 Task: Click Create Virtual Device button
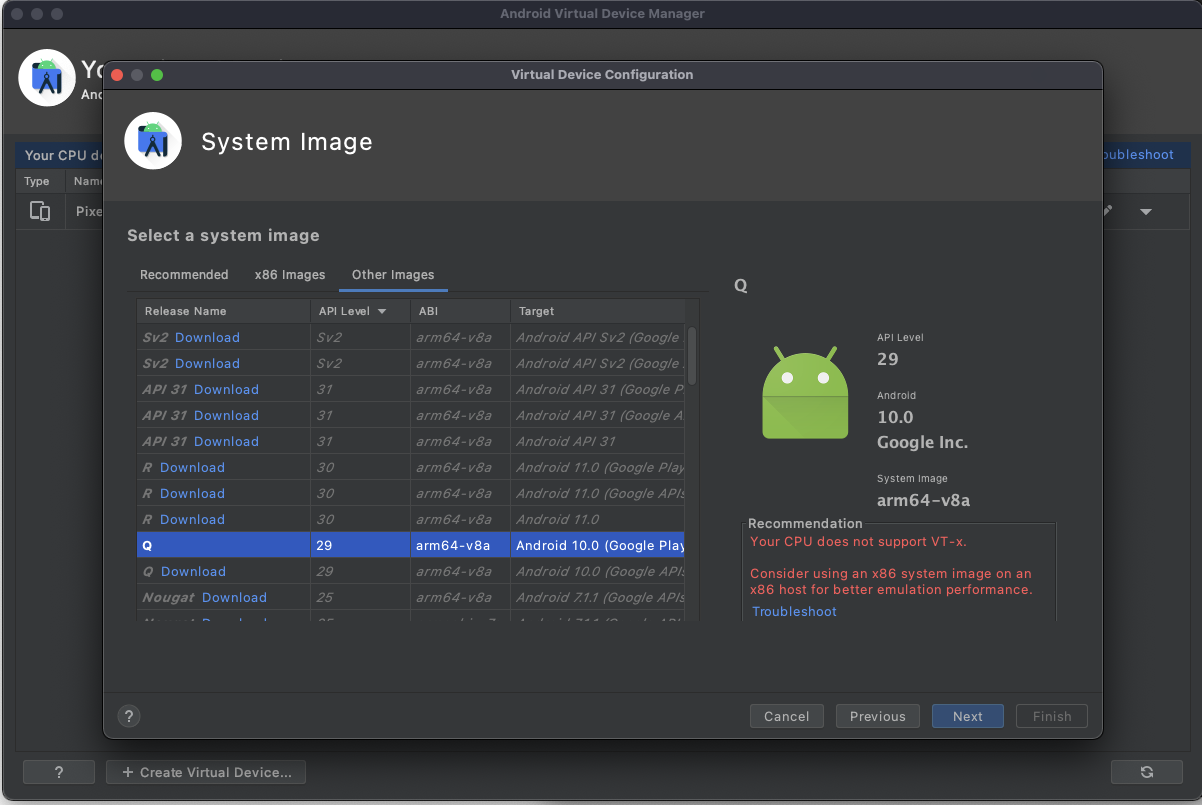click(x=207, y=772)
